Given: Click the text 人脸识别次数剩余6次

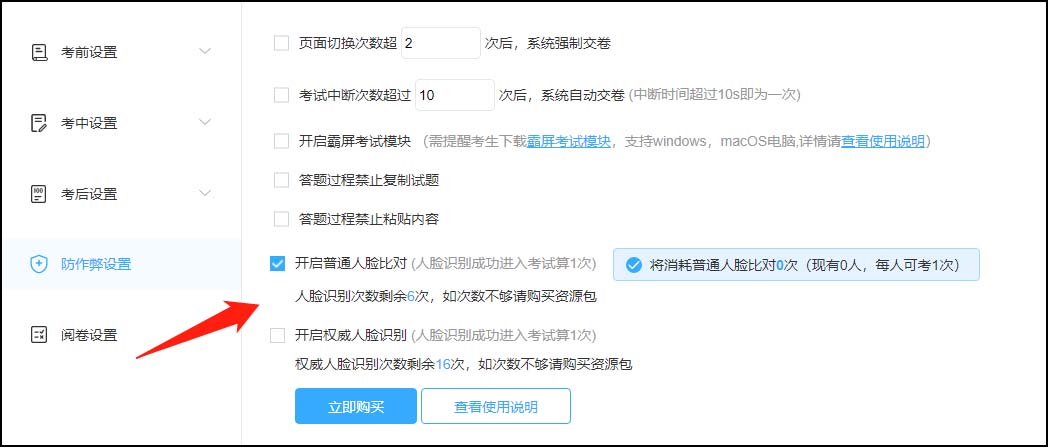Looking at the screenshot, I should click(x=365, y=296).
